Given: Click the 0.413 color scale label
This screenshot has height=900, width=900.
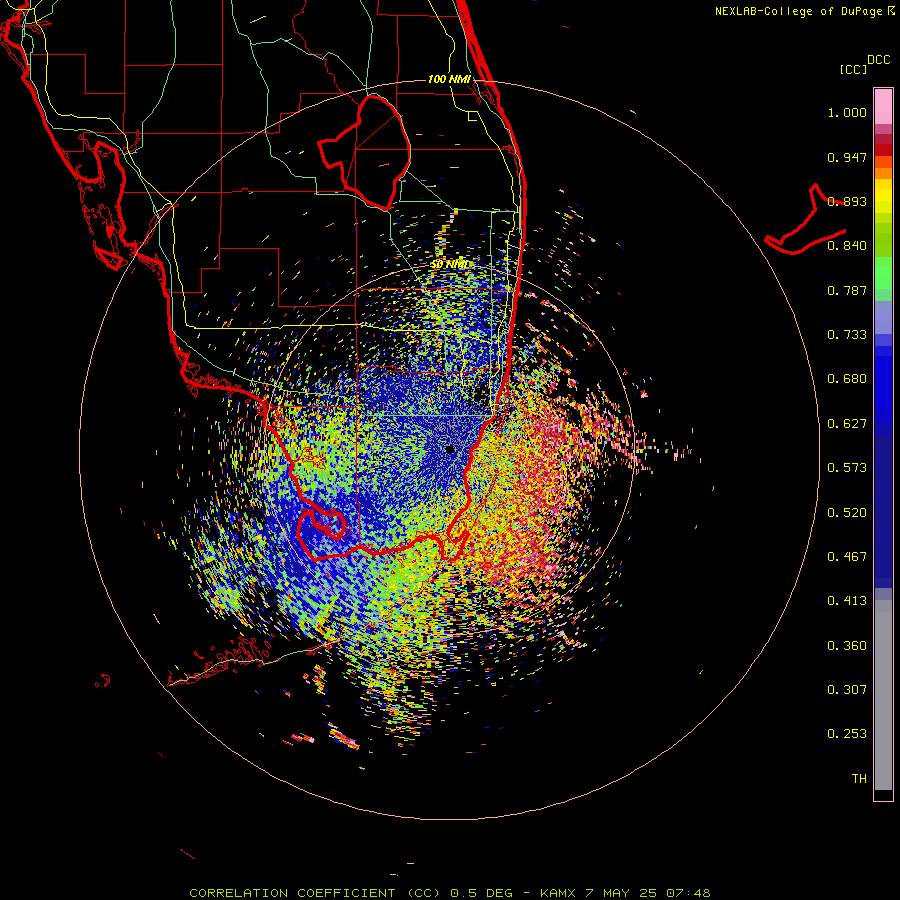Looking at the screenshot, I should click(847, 601).
